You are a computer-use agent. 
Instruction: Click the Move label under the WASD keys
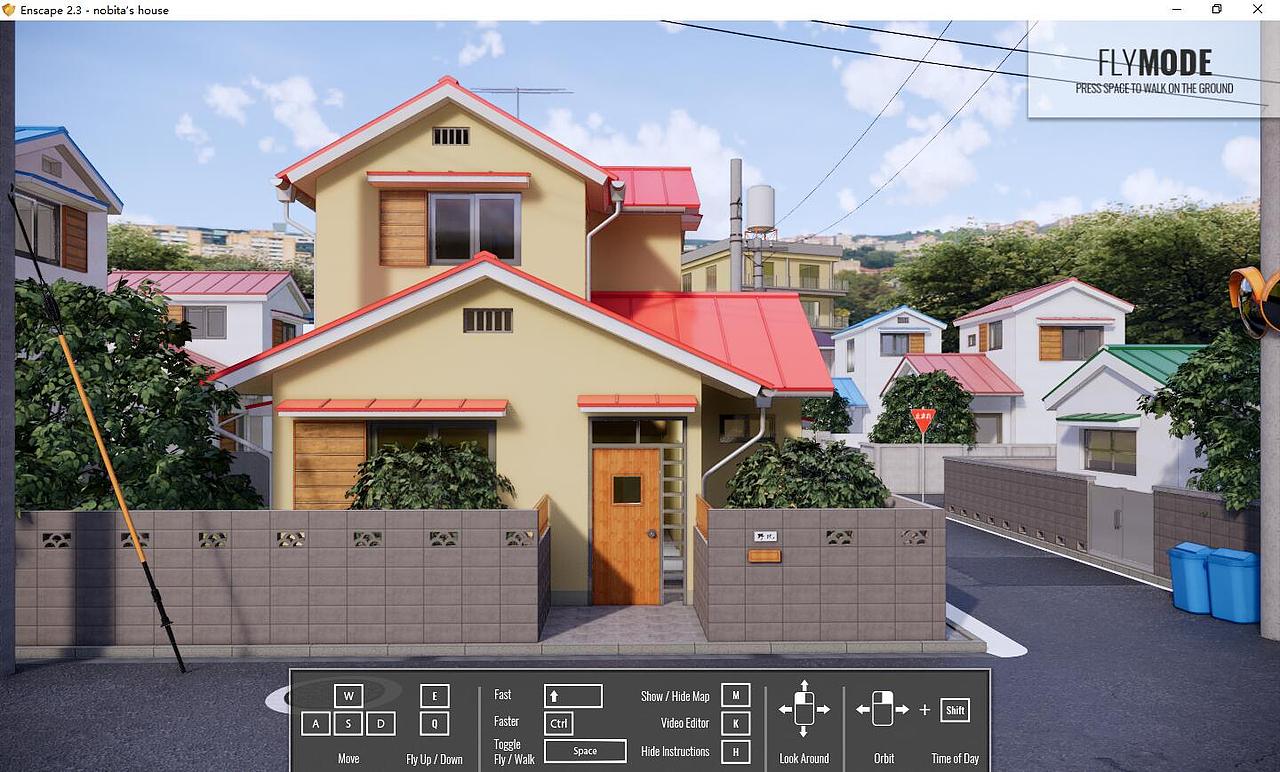[348, 758]
